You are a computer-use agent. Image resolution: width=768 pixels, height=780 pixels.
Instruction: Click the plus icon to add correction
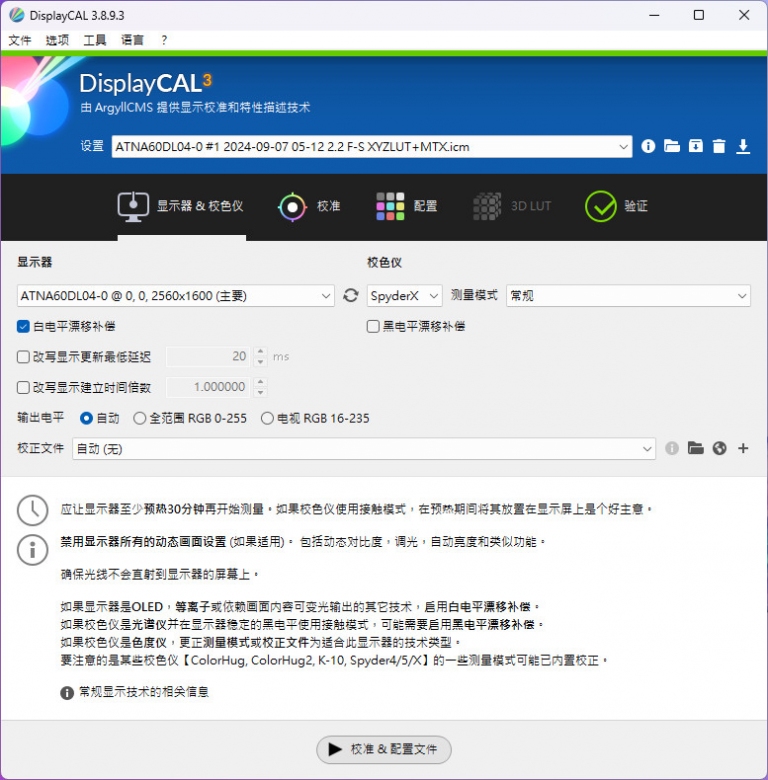coord(743,448)
